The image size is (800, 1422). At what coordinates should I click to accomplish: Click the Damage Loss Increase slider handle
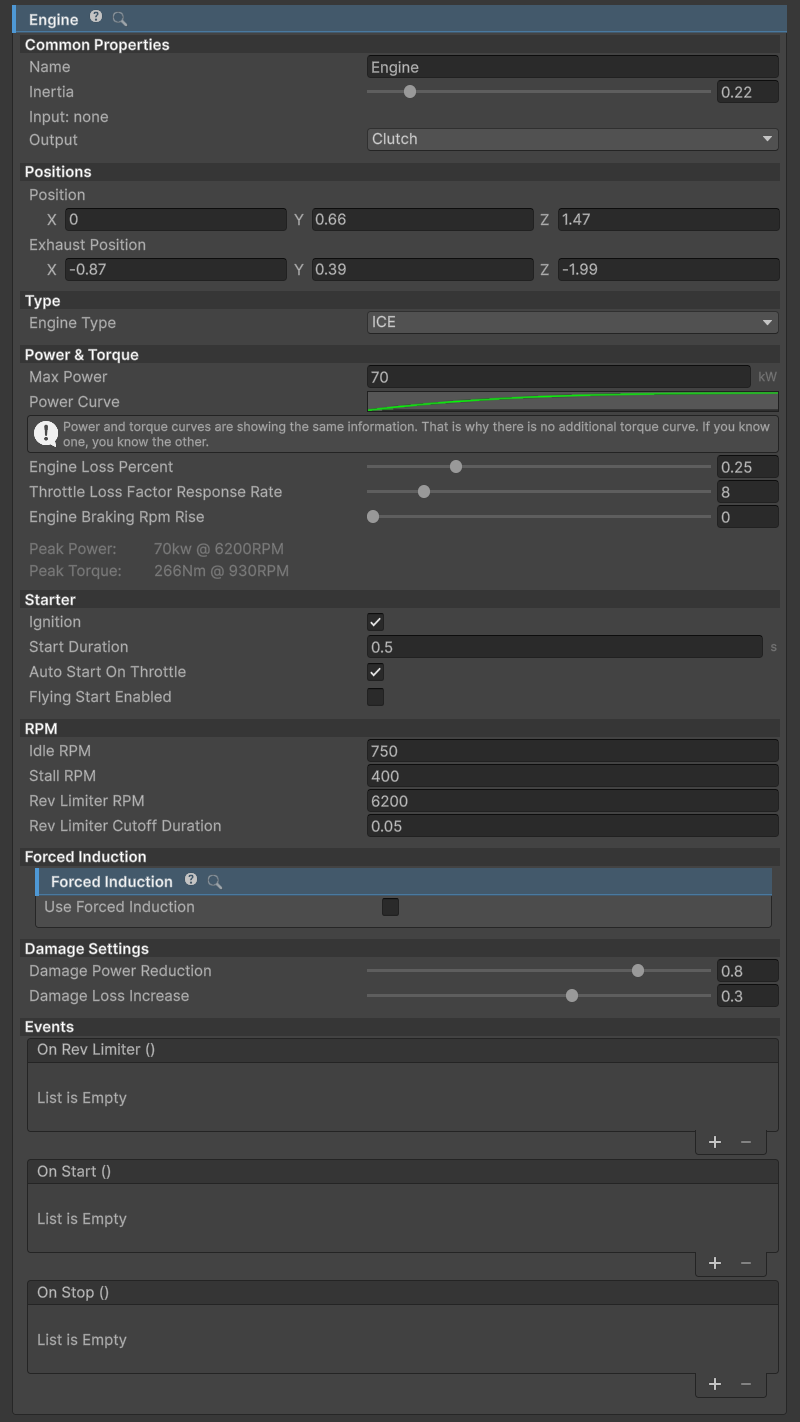coord(572,996)
